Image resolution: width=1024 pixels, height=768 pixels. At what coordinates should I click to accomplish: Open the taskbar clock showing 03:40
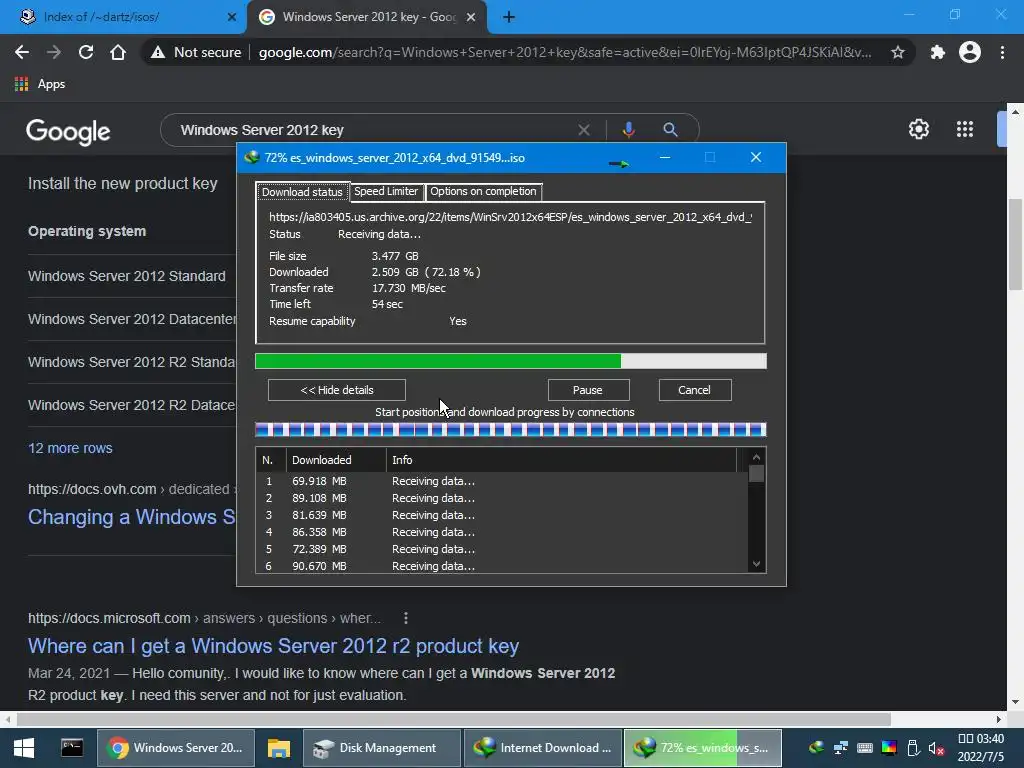tap(980, 748)
